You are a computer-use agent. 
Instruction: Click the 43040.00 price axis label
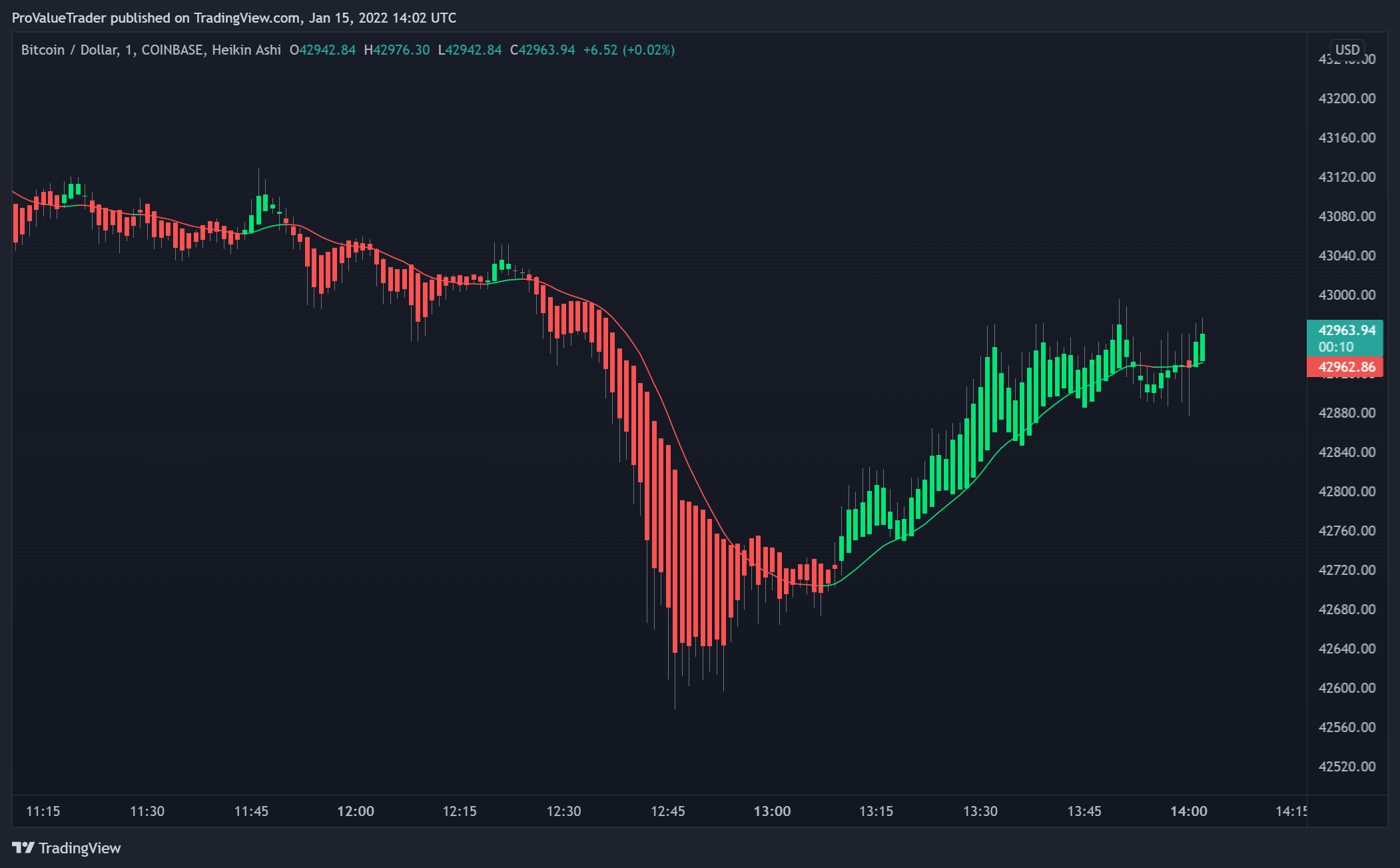click(x=1347, y=256)
